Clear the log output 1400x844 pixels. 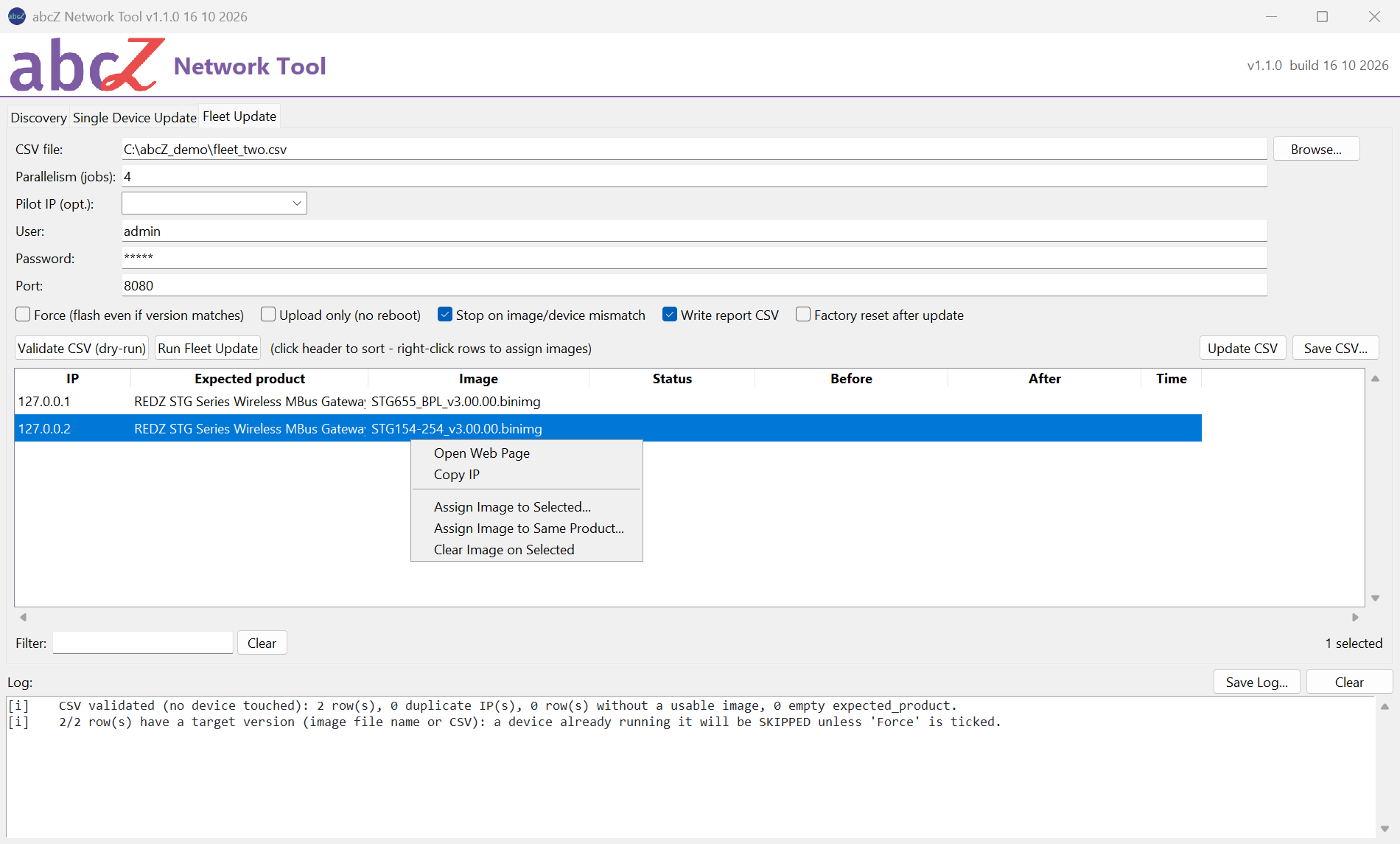coord(1349,682)
